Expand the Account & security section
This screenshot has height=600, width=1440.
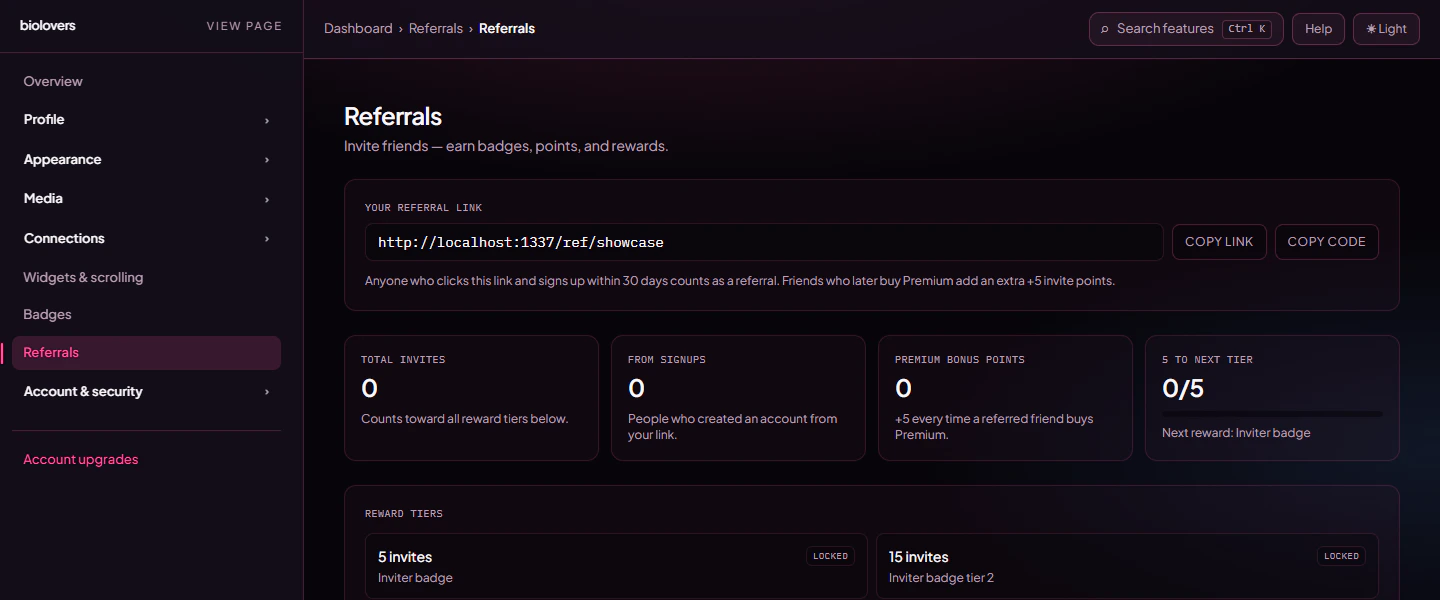click(146, 391)
